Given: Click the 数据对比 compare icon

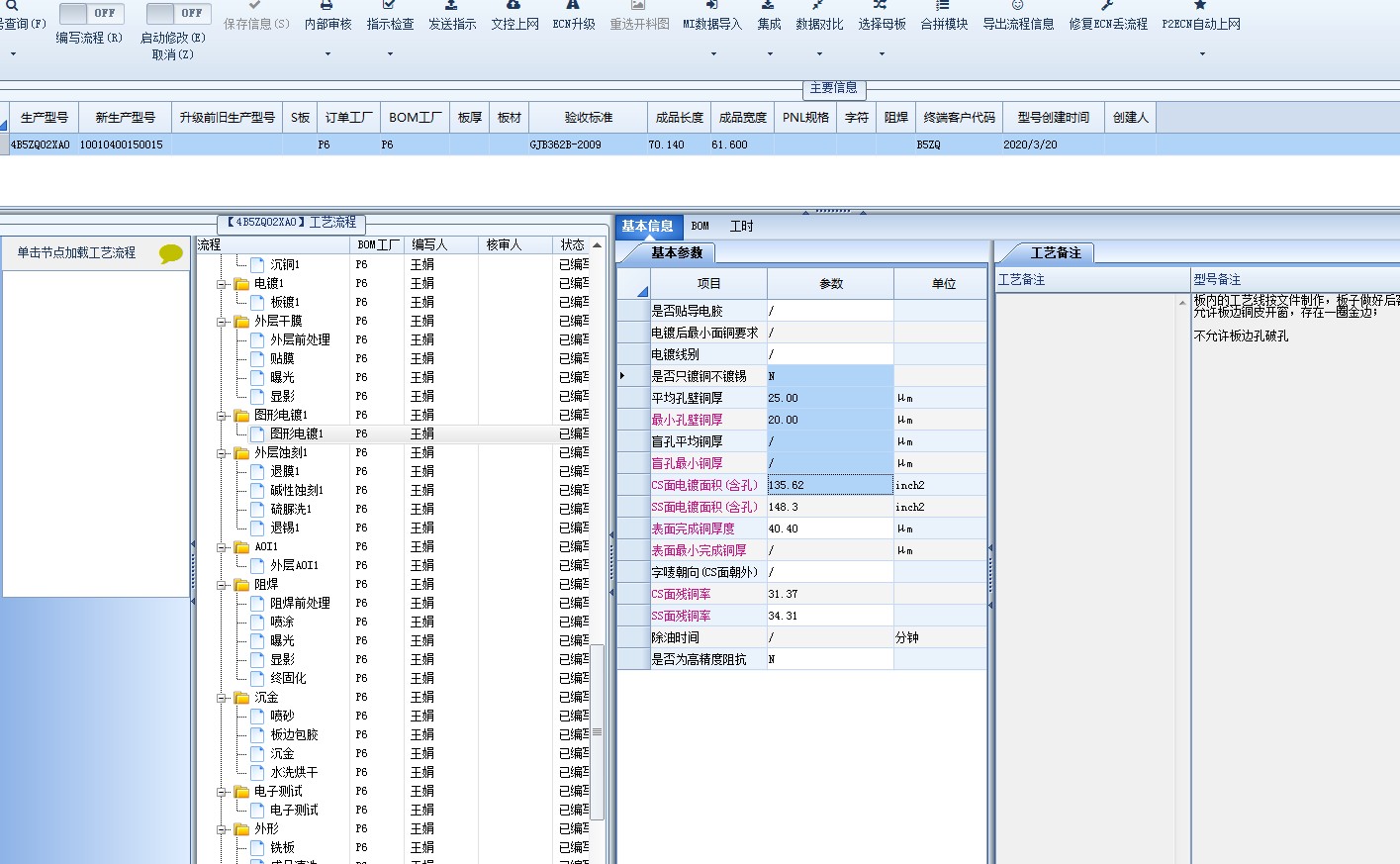Looking at the screenshot, I should 818,5.
